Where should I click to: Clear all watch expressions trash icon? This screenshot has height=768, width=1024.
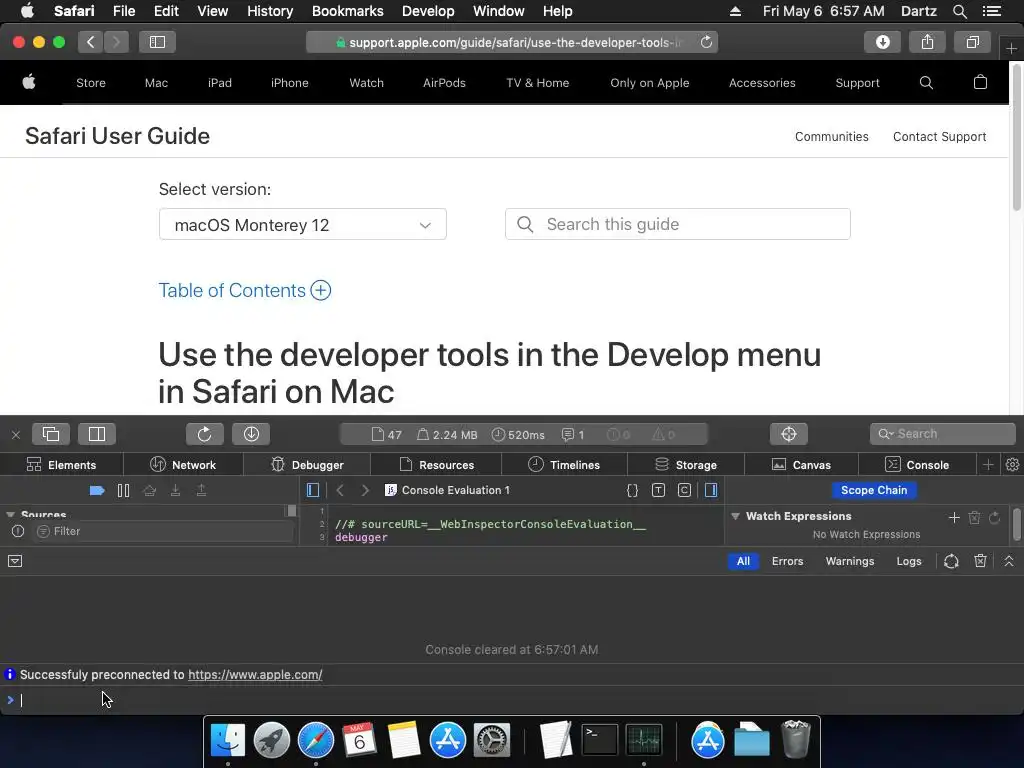[974, 517]
